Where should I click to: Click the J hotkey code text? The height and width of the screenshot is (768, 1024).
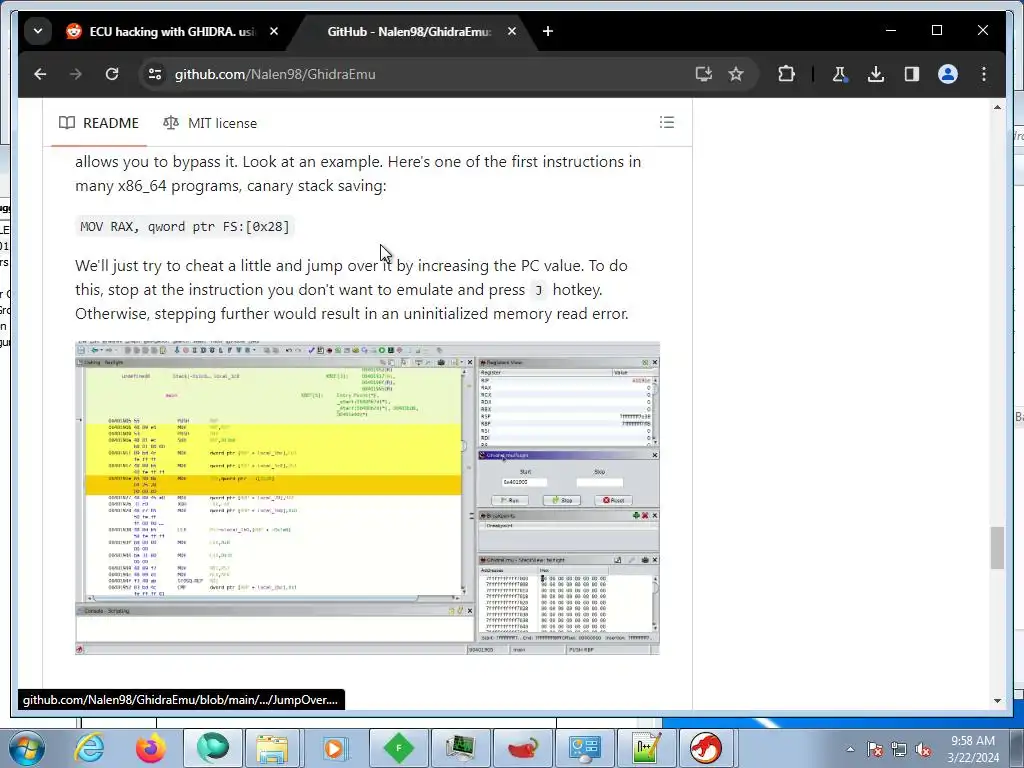click(x=538, y=290)
